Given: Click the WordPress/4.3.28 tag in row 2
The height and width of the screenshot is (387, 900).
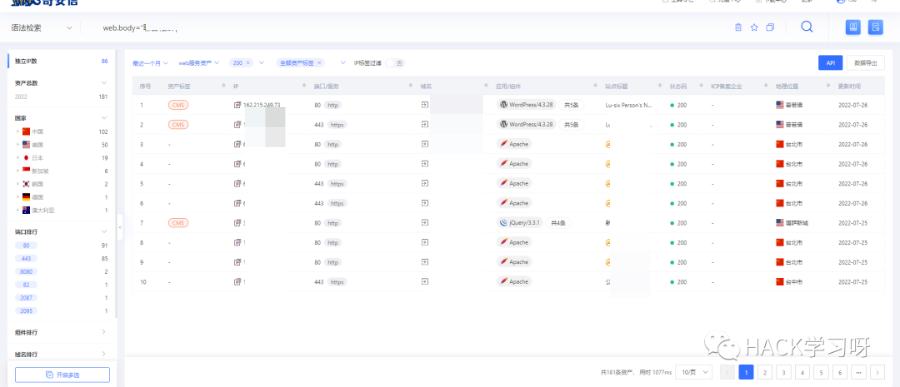Looking at the screenshot, I should [x=526, y=125].
